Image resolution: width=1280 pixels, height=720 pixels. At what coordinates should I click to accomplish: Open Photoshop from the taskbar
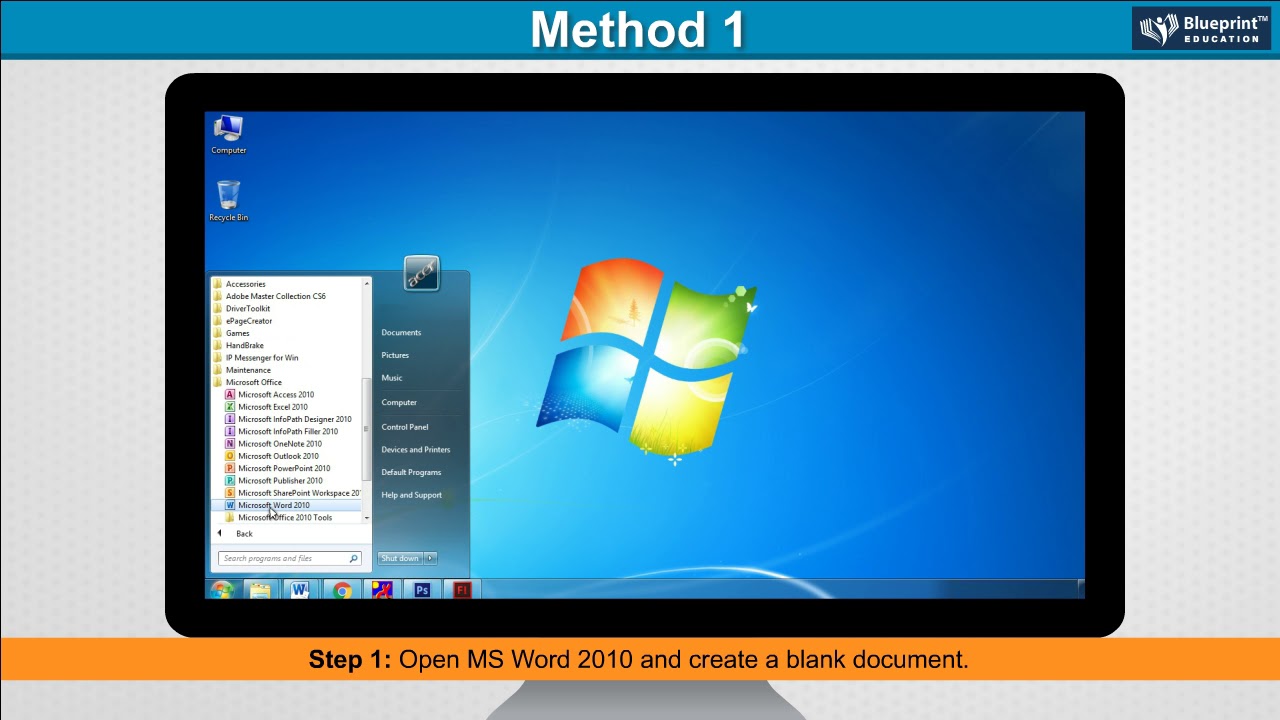421,590
